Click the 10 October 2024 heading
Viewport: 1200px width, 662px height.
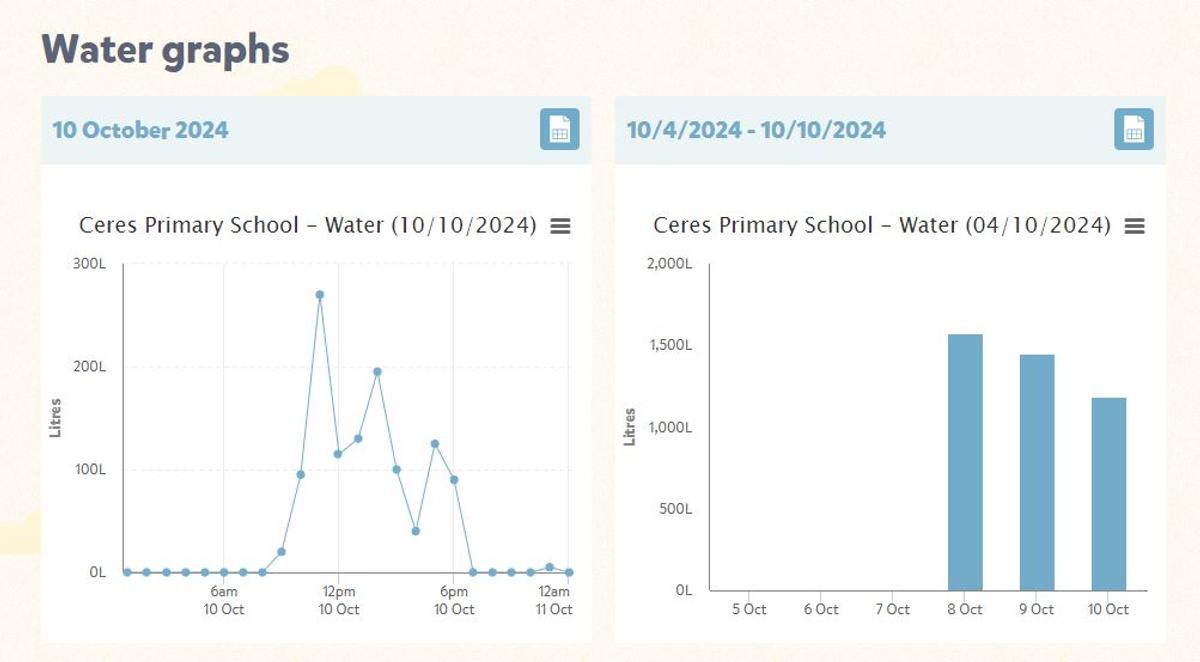click(x=140, y=130)
